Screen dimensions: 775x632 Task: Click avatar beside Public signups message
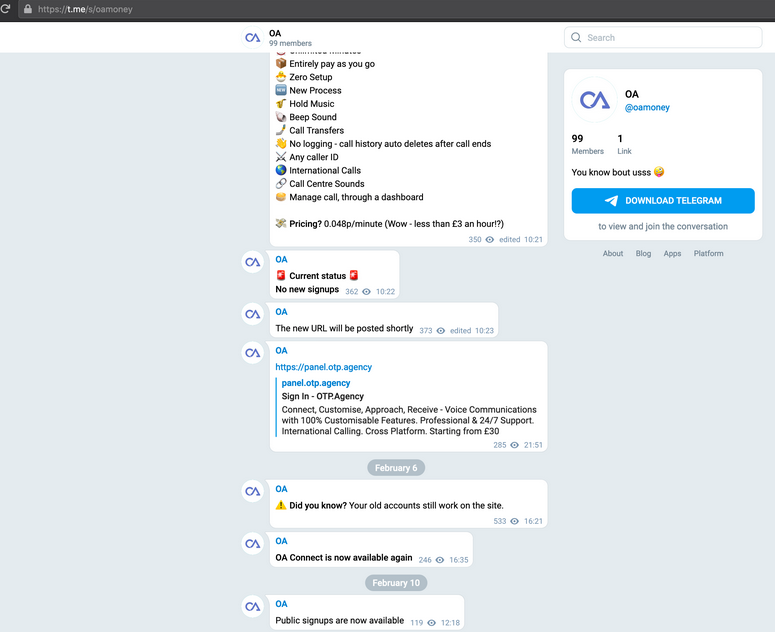tap(253, 606)
